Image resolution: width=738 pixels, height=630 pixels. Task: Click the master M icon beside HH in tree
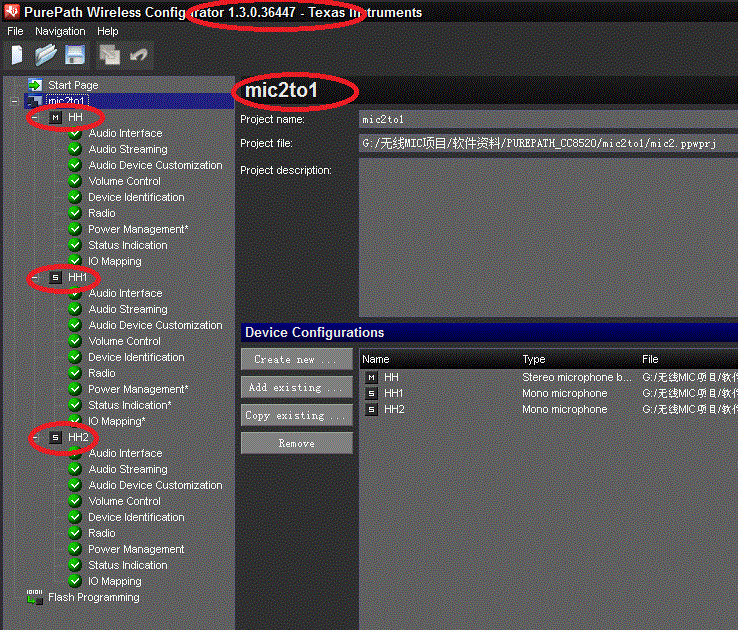[56, 117]
